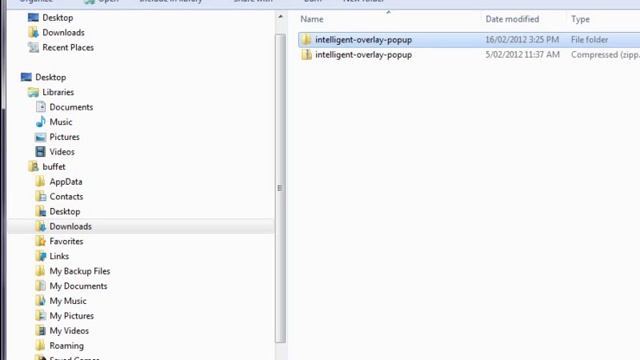The height and width of the screenshot is (360, 640).
Task: Click the Contacts folder icon
Action: (40, 196)
